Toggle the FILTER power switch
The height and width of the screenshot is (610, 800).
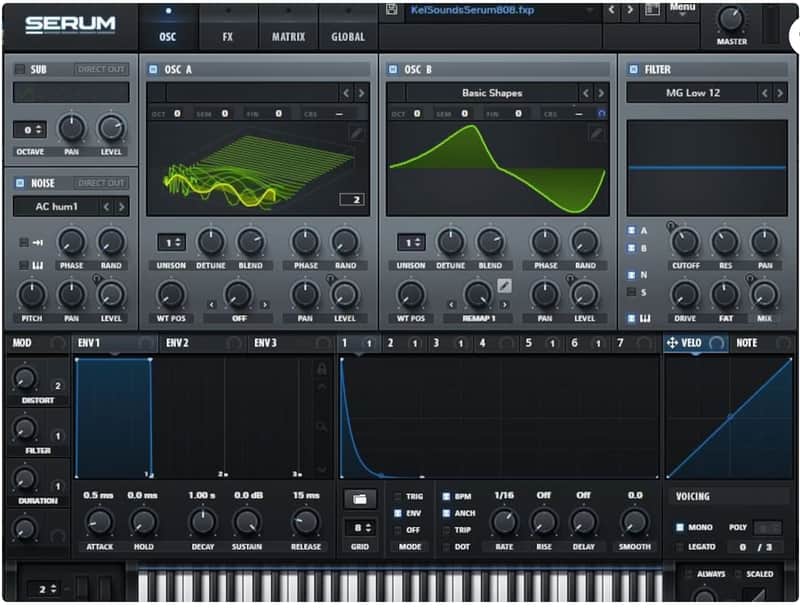[x=633, y=69]
